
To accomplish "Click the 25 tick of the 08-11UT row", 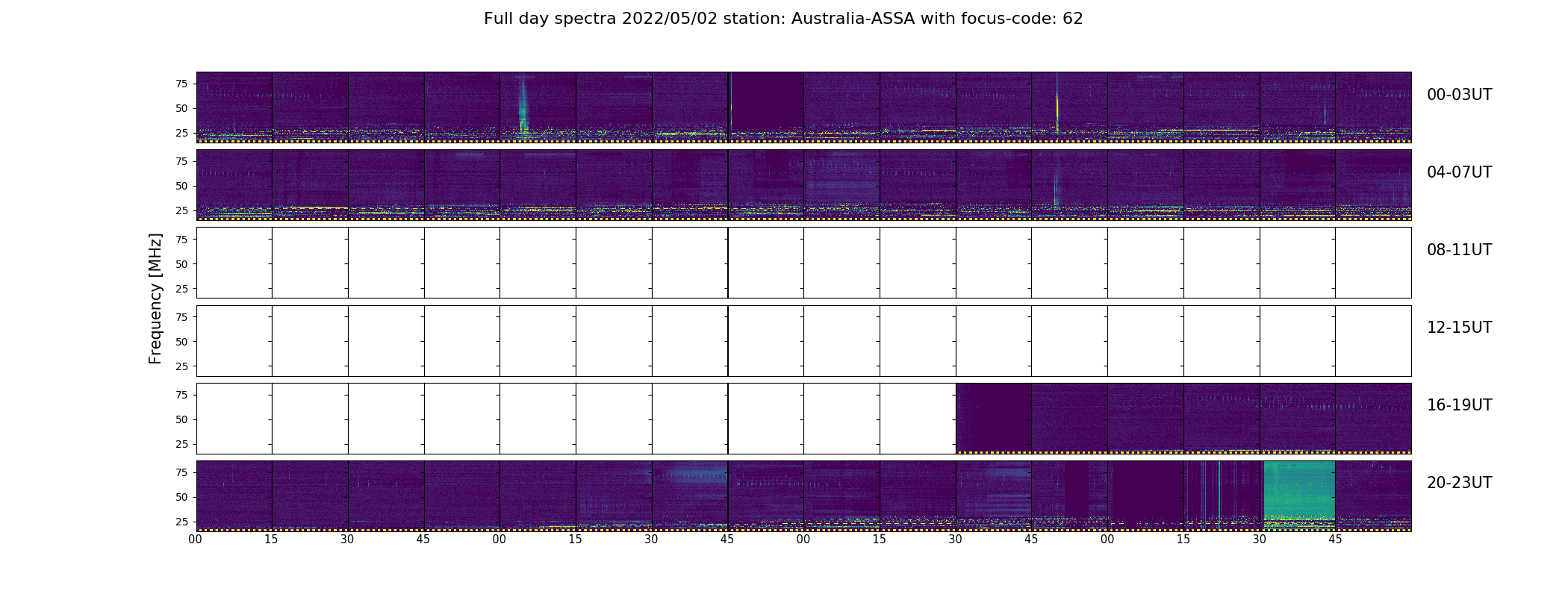I will click(x=181, y=288).
